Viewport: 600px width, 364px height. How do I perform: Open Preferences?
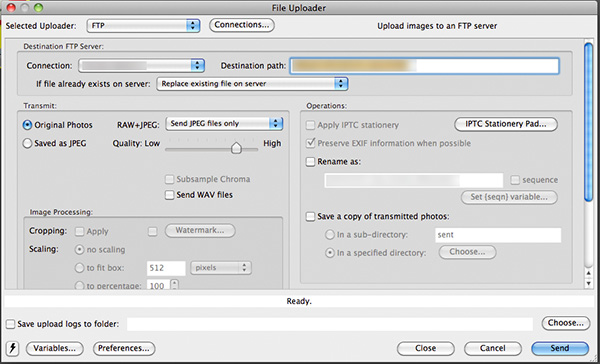124,348
